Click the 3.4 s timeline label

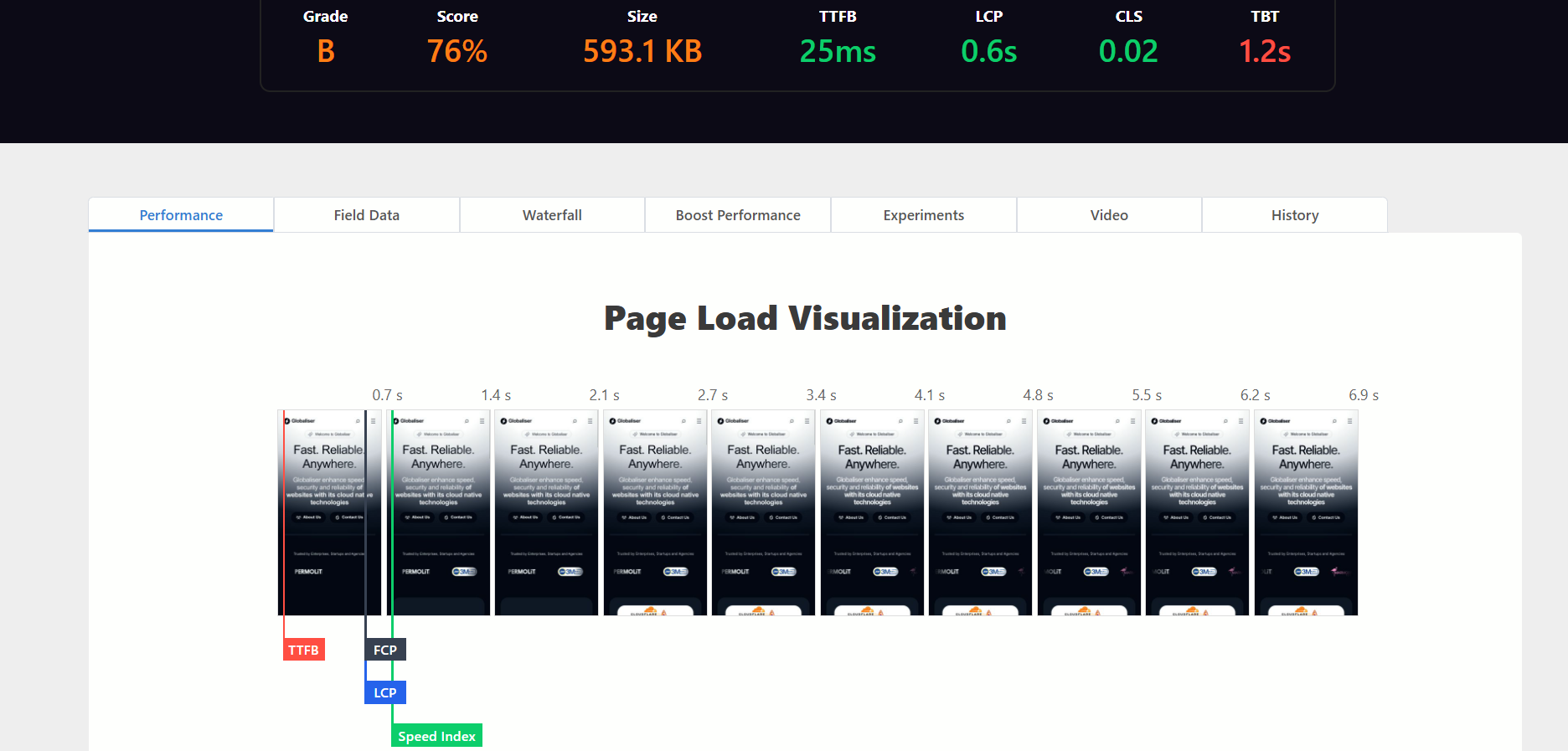click(x=822, y=395)
